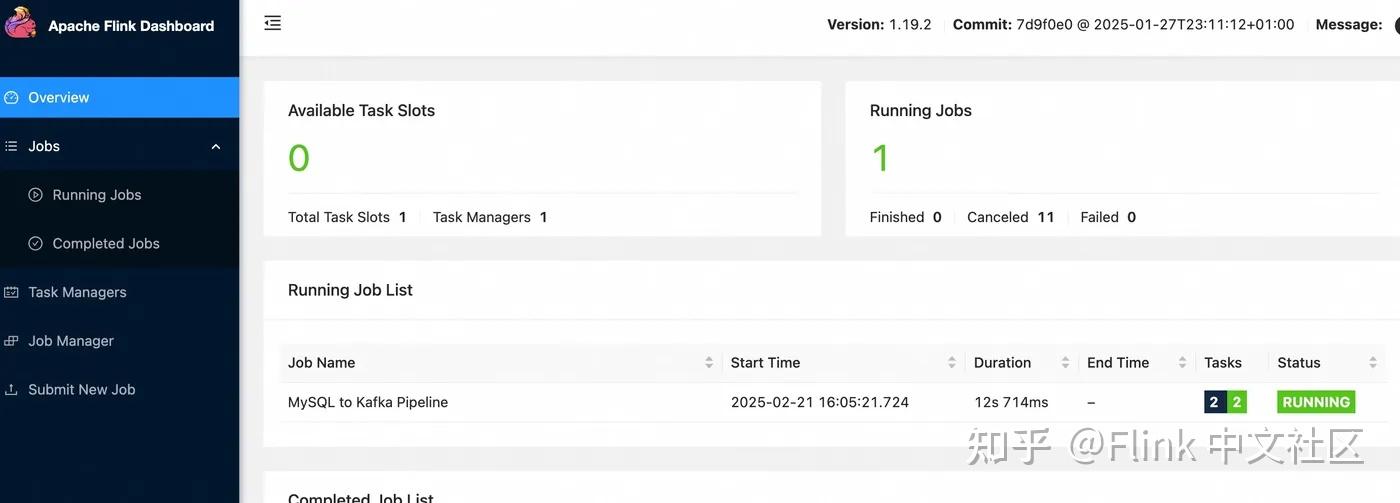Sort the job list by Status

[x=1373, y=363]
